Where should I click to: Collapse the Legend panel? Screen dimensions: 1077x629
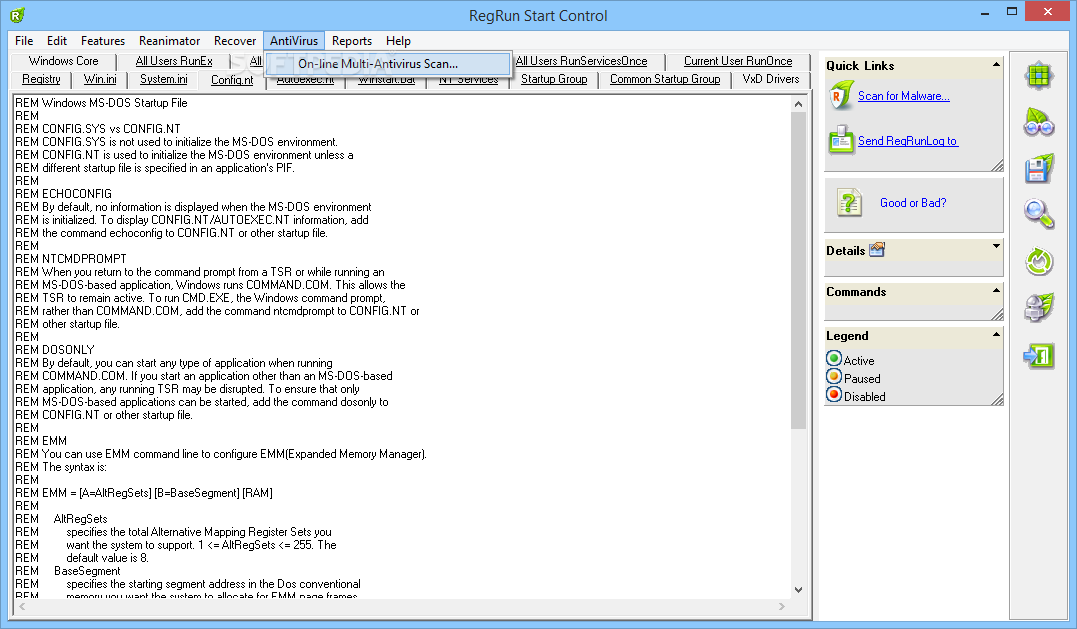[x=996, y=334]
